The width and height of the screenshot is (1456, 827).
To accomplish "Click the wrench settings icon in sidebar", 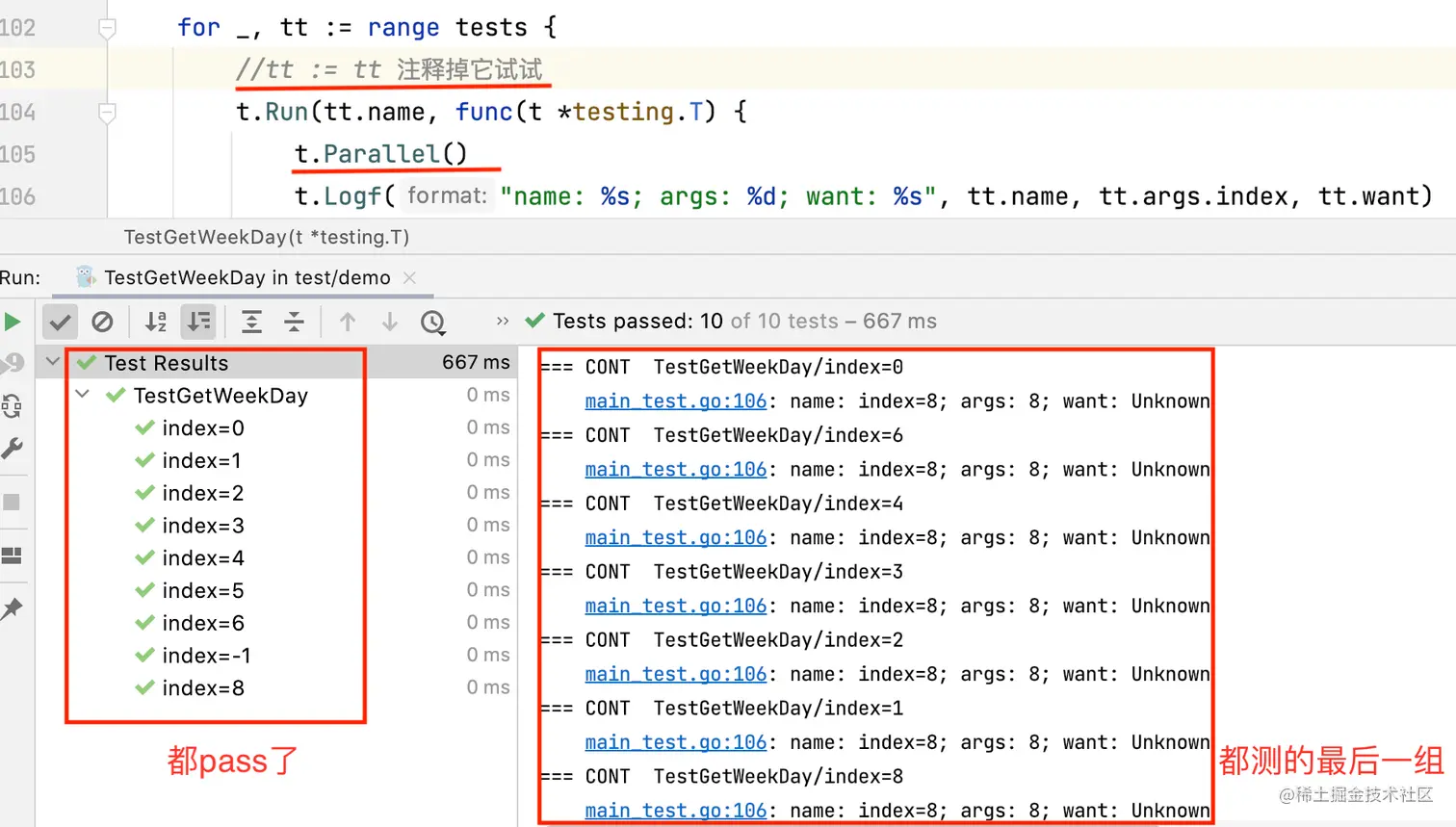I will pos(13,449).
